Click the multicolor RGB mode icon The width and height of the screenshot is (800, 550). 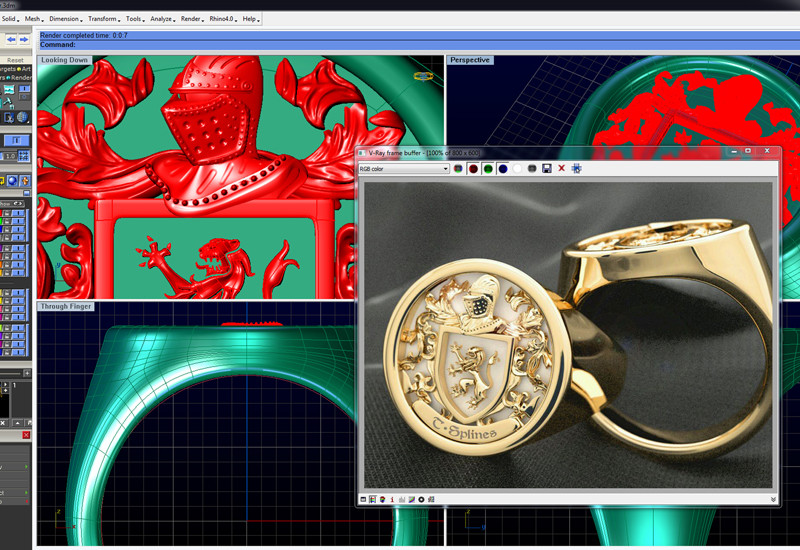[459, 169]
